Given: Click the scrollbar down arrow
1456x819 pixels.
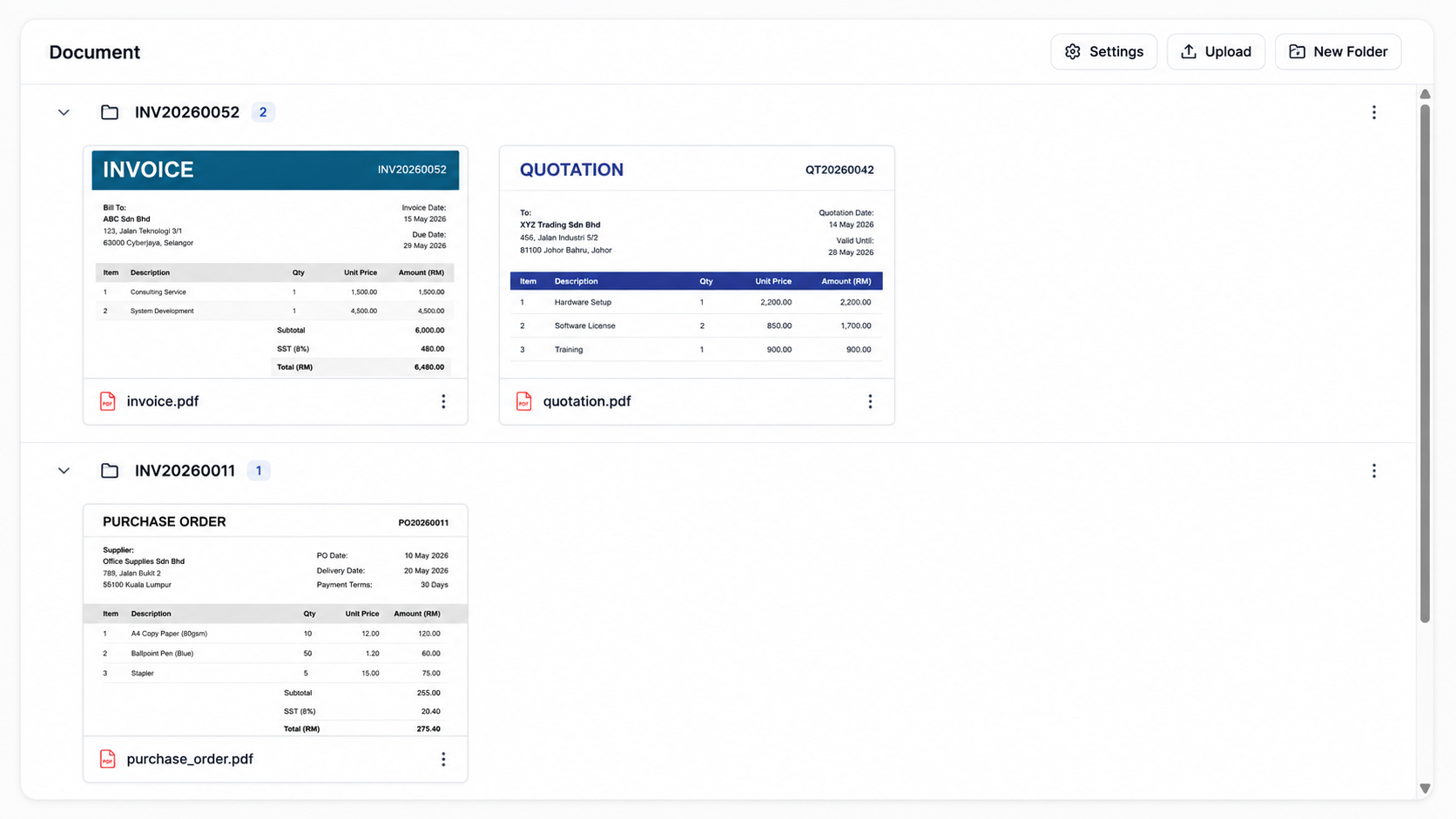Looking at the screenshot, I should point(1425,789).
